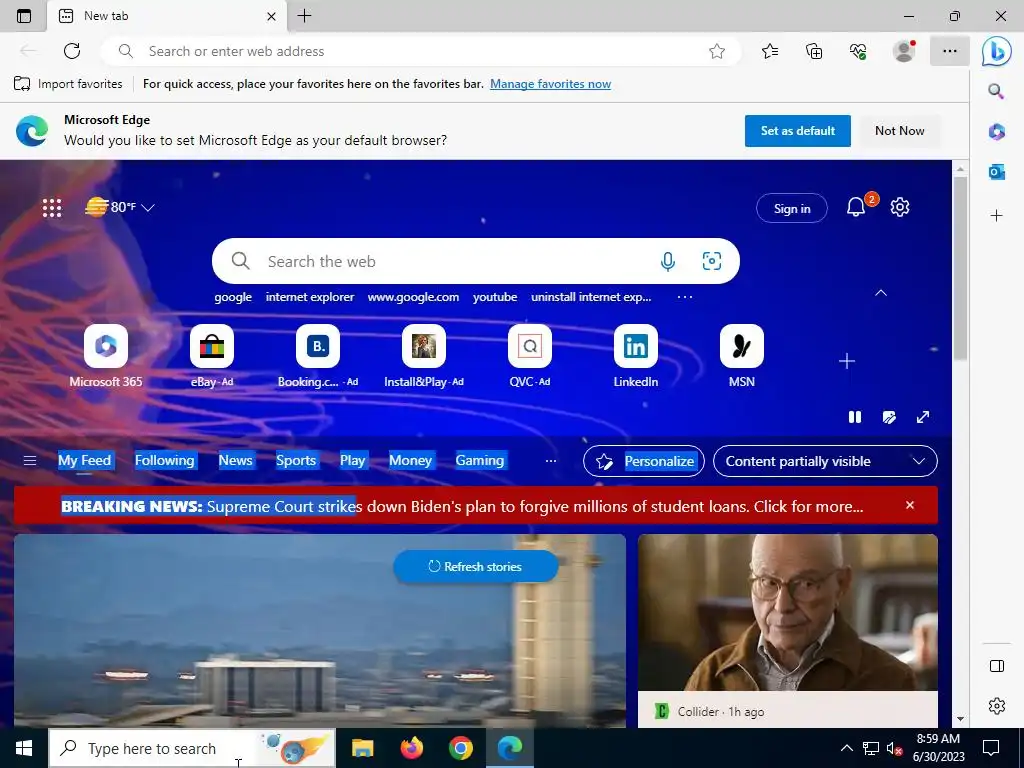
Task: Open the app launcher grid icon
Action: 52,208
